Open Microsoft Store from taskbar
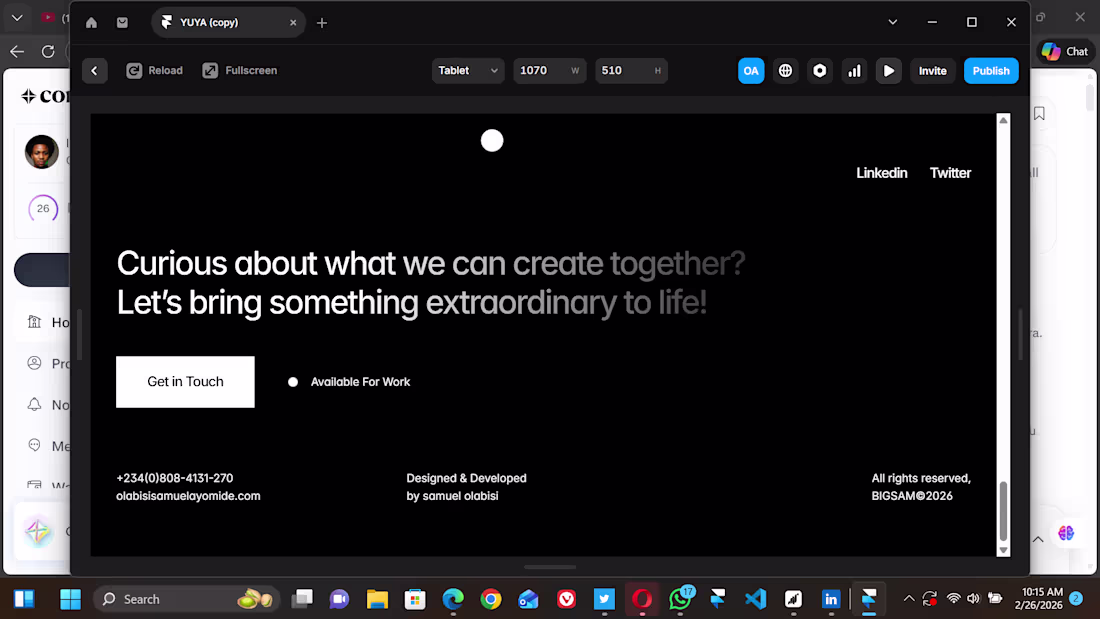This screenshot has height=619, width=1100. 415,599
